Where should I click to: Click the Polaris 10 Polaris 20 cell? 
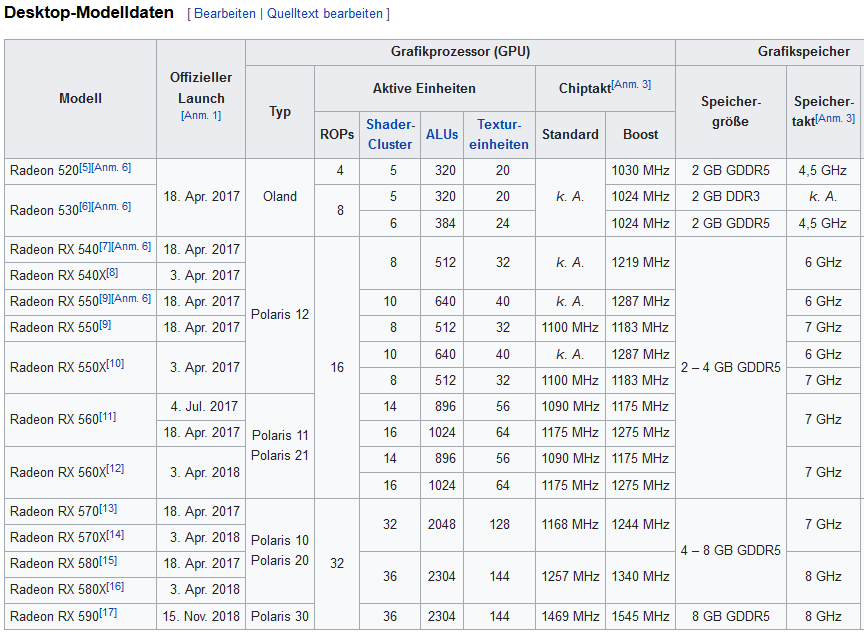pyautogui.click(x=280, y=550)
